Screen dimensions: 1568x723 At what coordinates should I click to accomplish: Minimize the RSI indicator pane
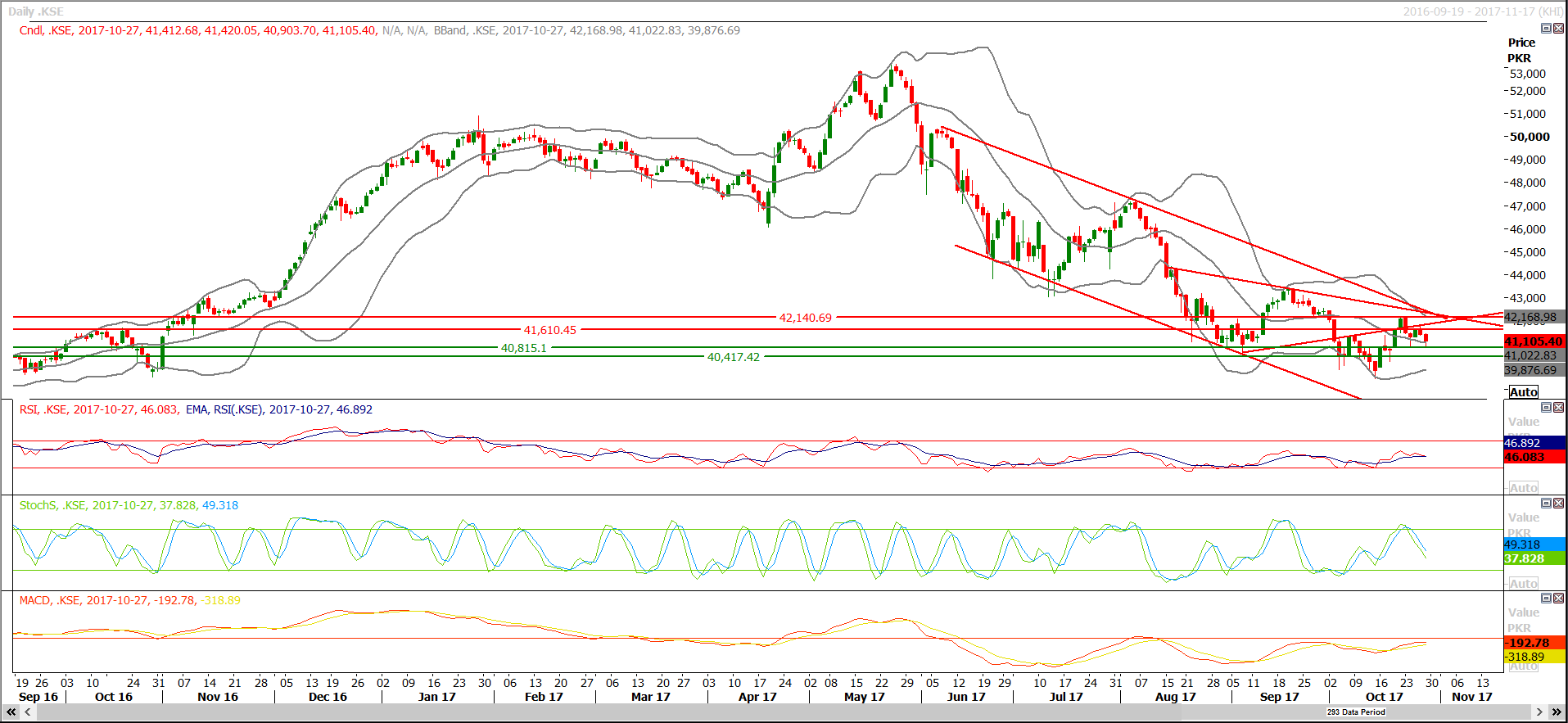(1546, 408)
